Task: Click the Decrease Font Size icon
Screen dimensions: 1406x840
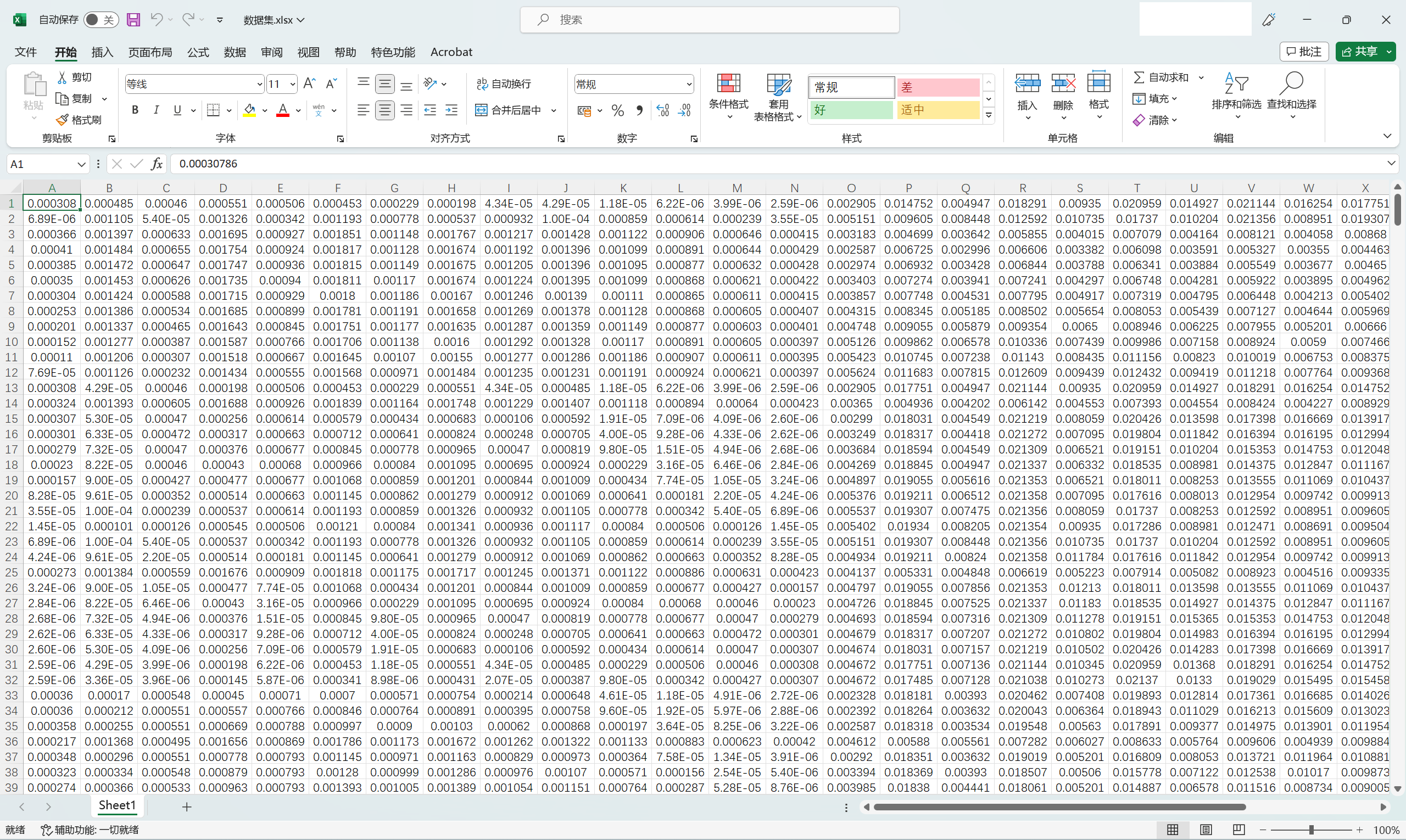Action: [x=331, y=84]
